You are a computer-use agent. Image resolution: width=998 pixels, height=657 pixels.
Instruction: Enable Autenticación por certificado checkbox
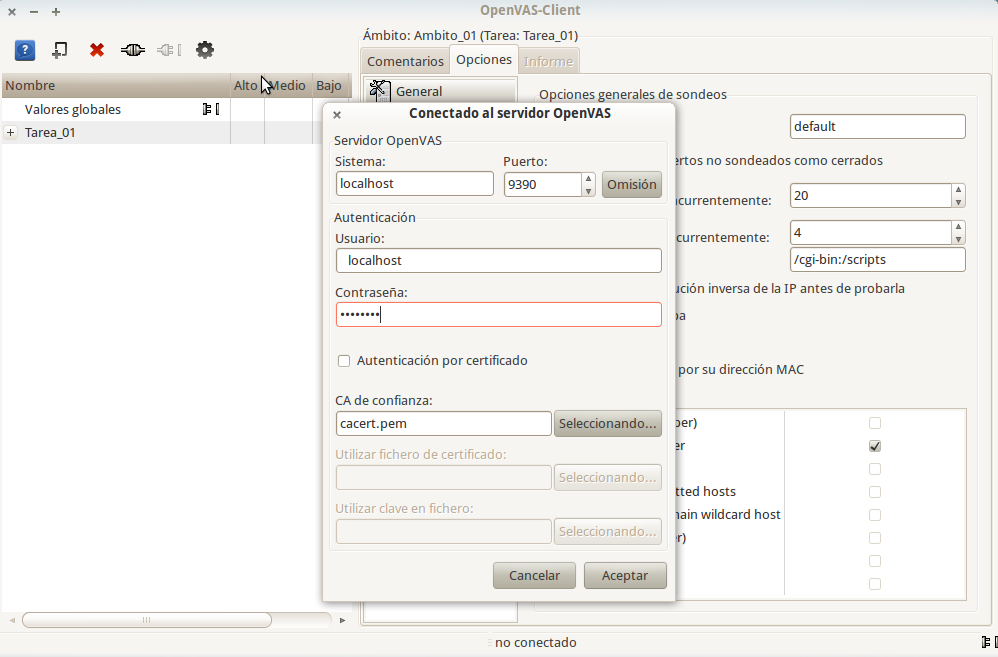(x=344, y=361)
